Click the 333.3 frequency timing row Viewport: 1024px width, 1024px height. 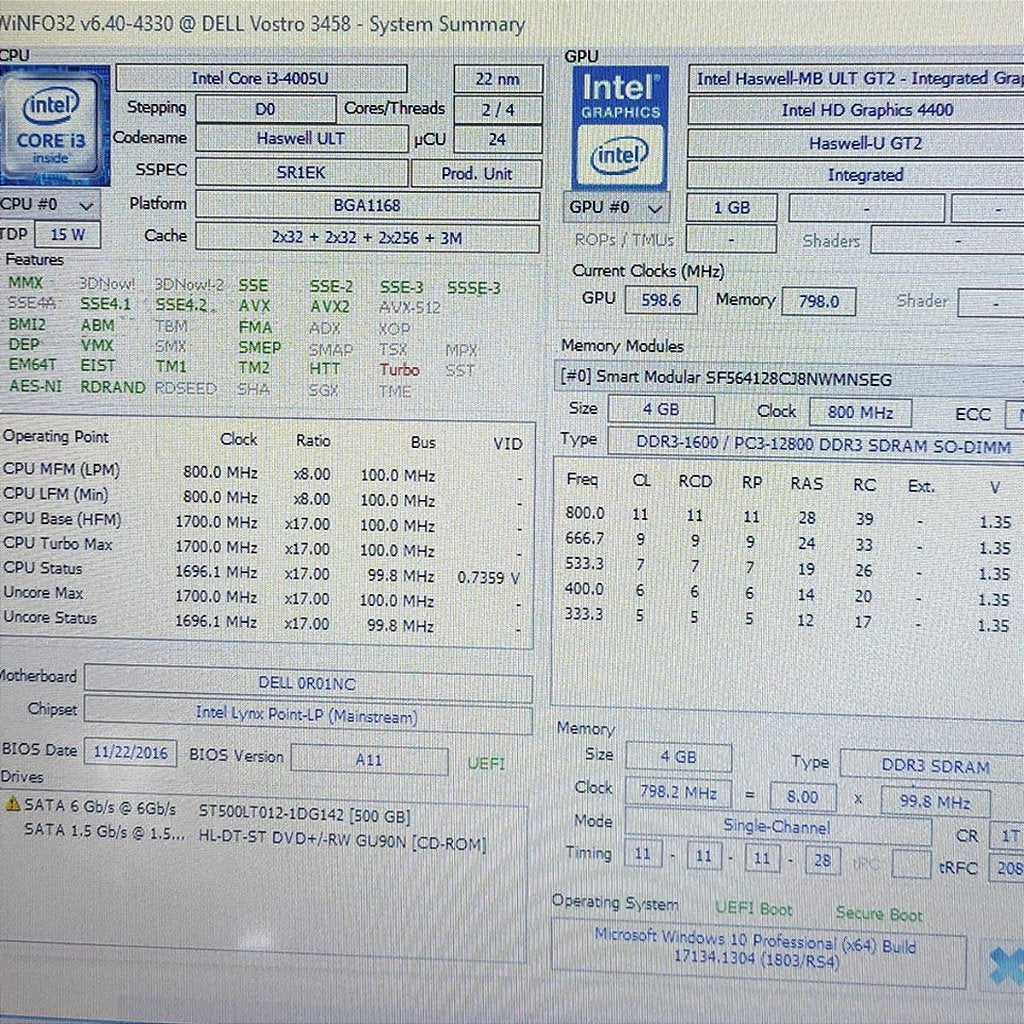[x=788, y=618]
